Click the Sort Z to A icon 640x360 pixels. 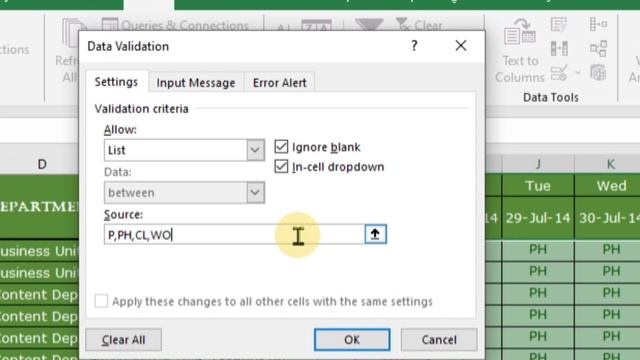click(316, 25)
